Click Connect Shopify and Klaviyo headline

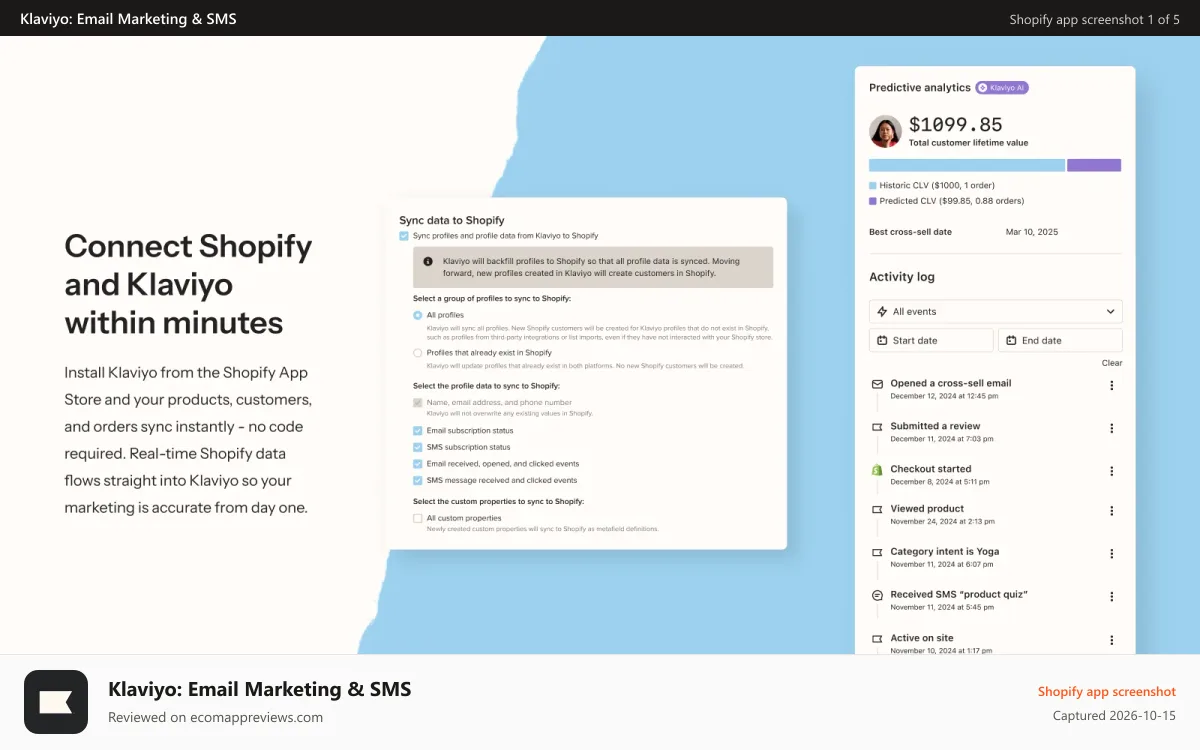tap(188, 284)
